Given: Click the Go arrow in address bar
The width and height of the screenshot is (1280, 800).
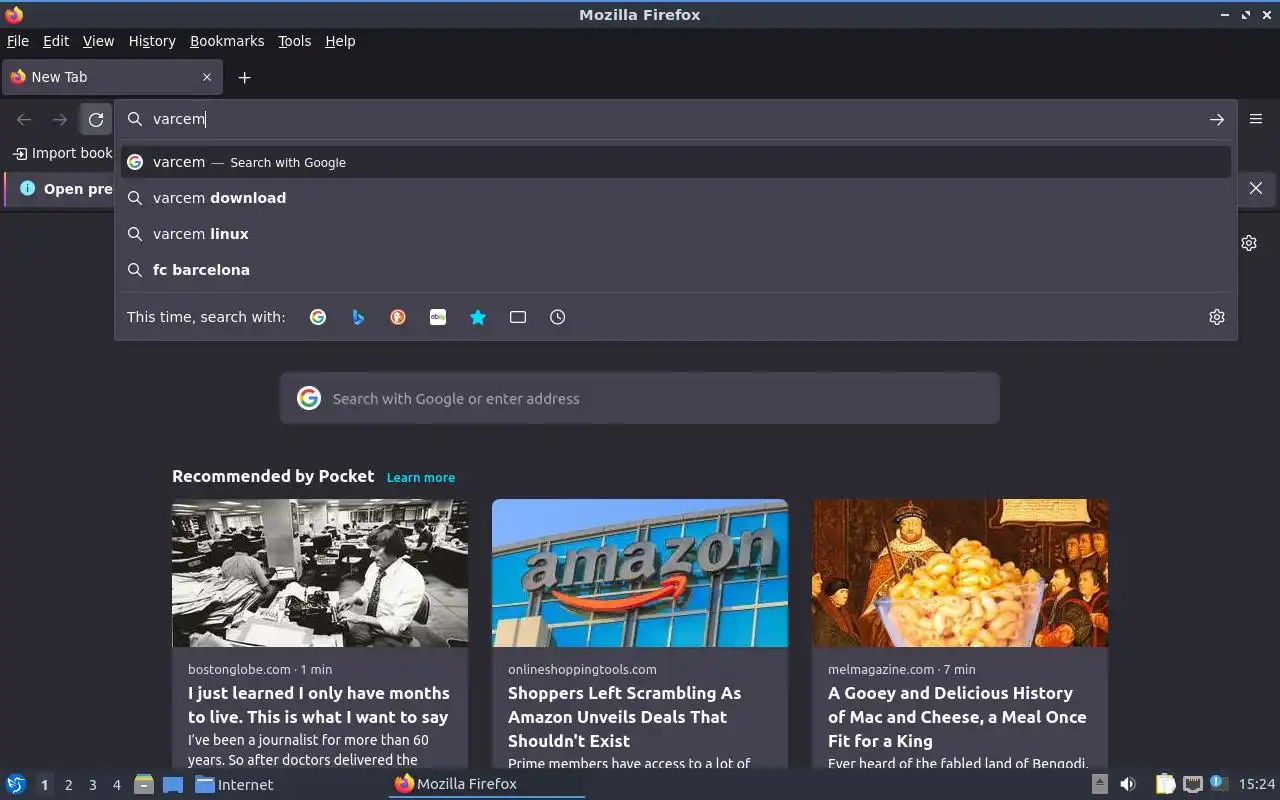Looking at the screenshot, I should pos(1216,119).
